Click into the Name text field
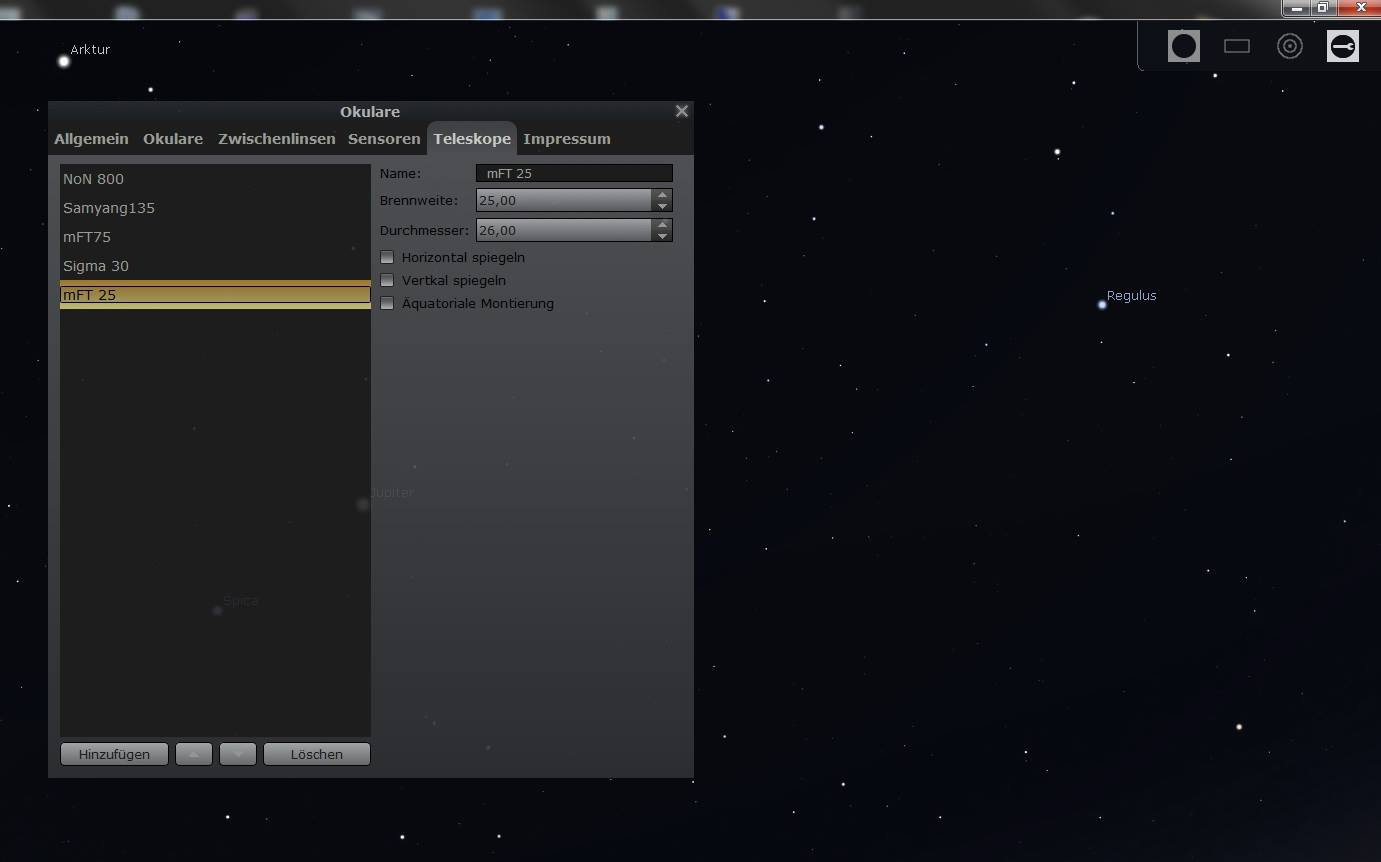1381x862 pixels. point(574,173)
